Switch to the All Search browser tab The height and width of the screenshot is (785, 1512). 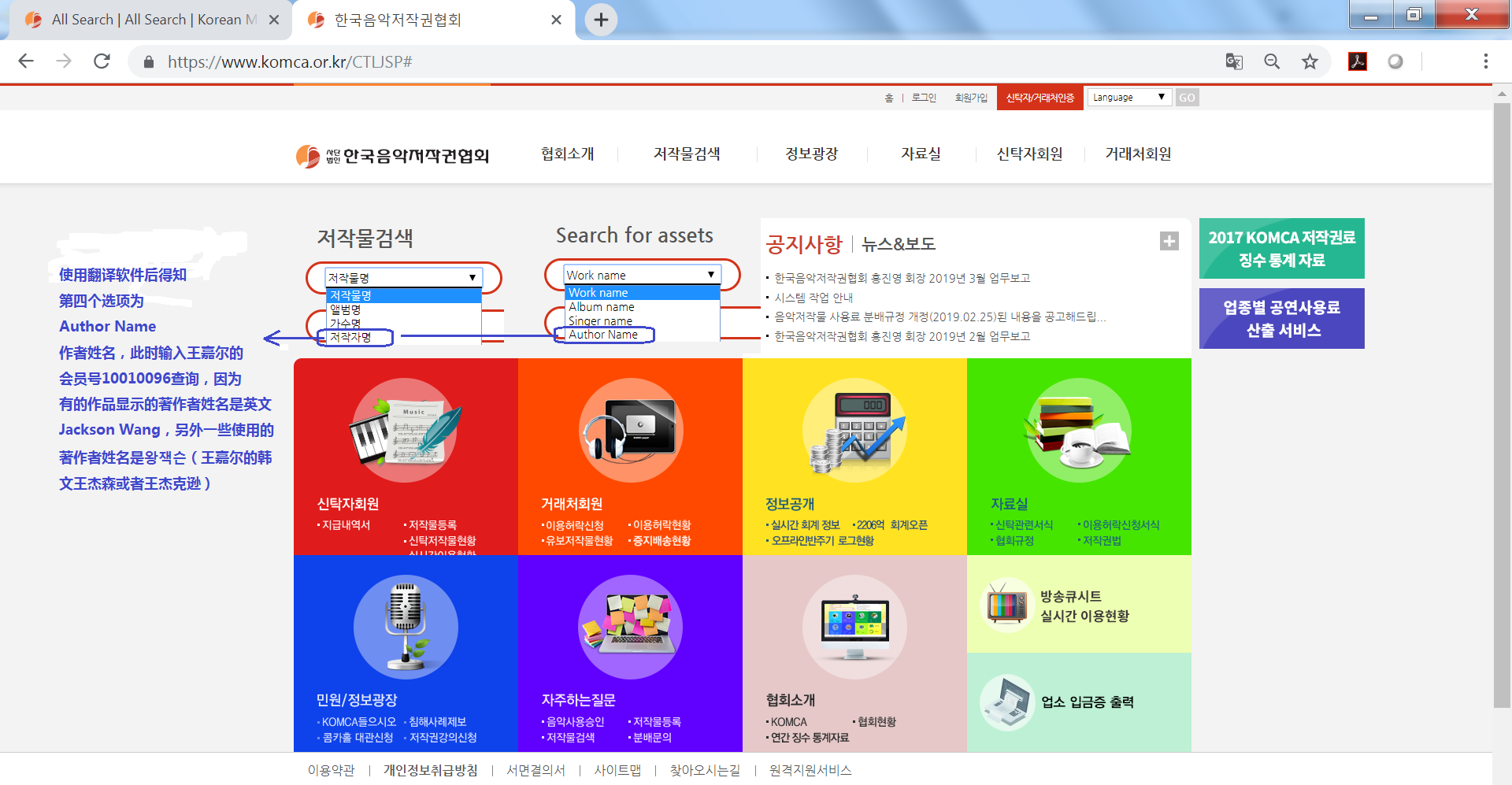coord(142,19)
